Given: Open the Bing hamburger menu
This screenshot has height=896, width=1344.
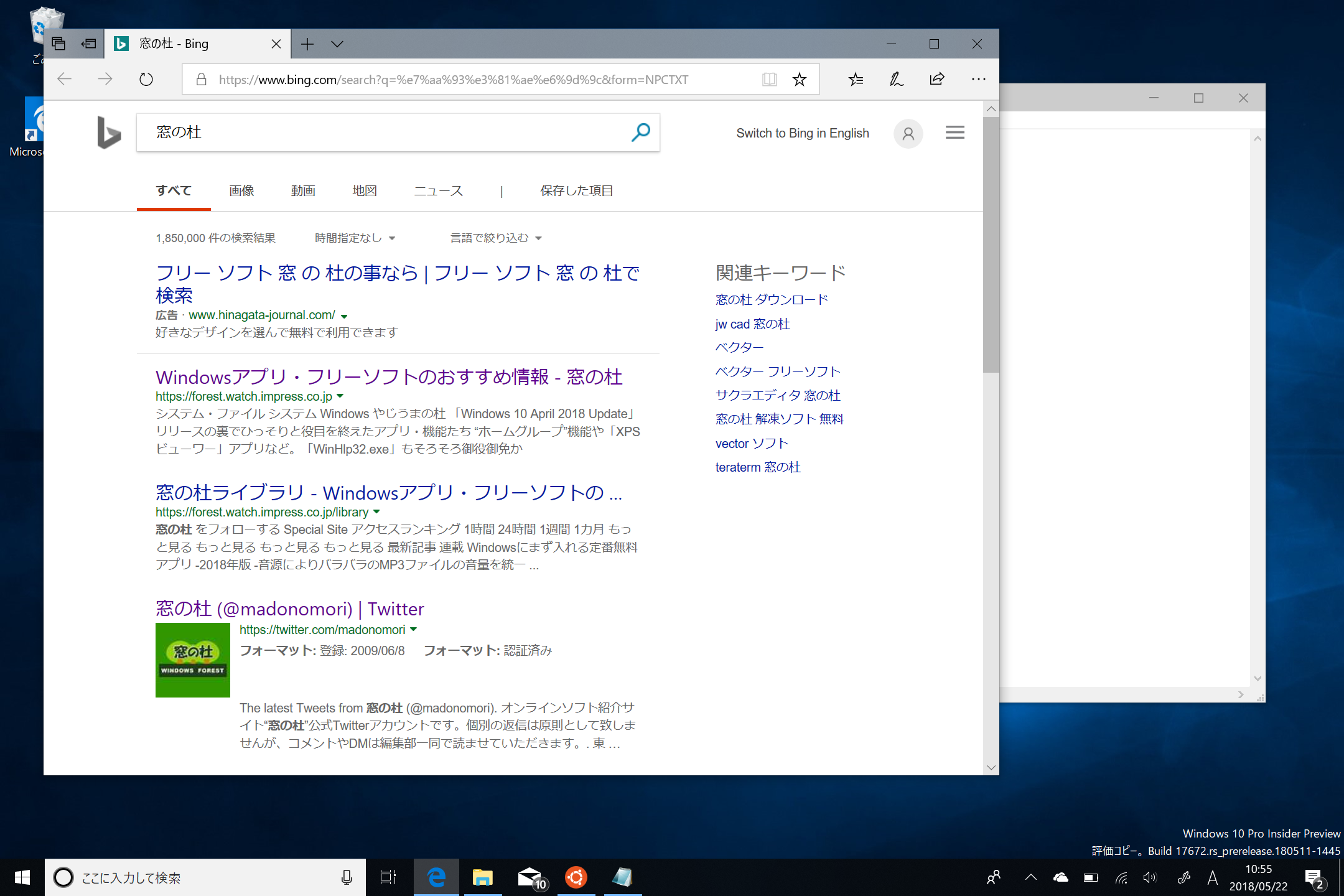Looking at the screenshot, I should point(955,133).
